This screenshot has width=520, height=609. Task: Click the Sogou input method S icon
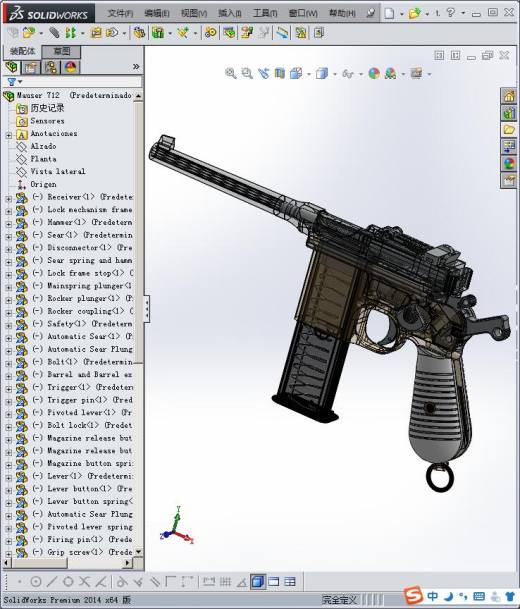[413, 595]
